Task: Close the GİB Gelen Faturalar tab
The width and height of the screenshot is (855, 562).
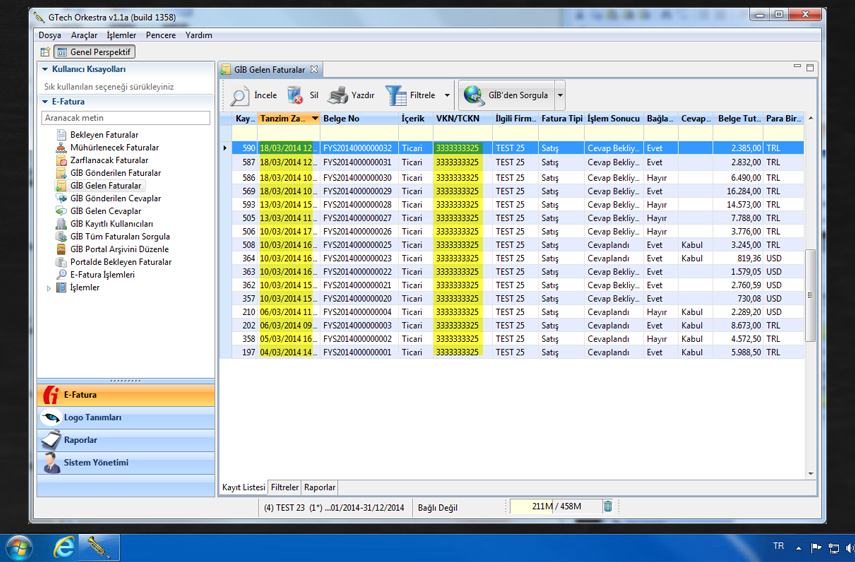Action: (314, 69)
